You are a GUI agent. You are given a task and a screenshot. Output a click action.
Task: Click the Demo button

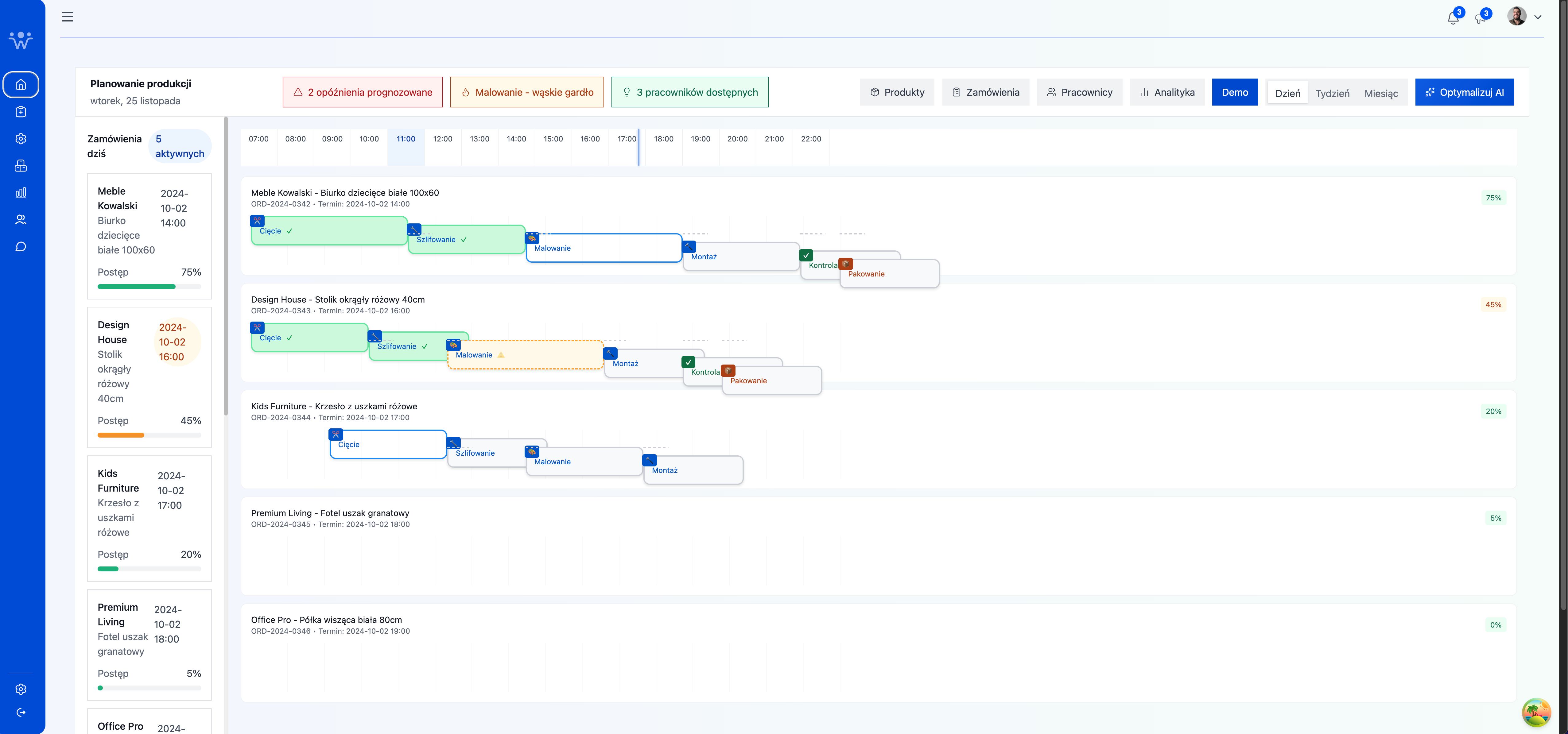(x=1234, y=92)
